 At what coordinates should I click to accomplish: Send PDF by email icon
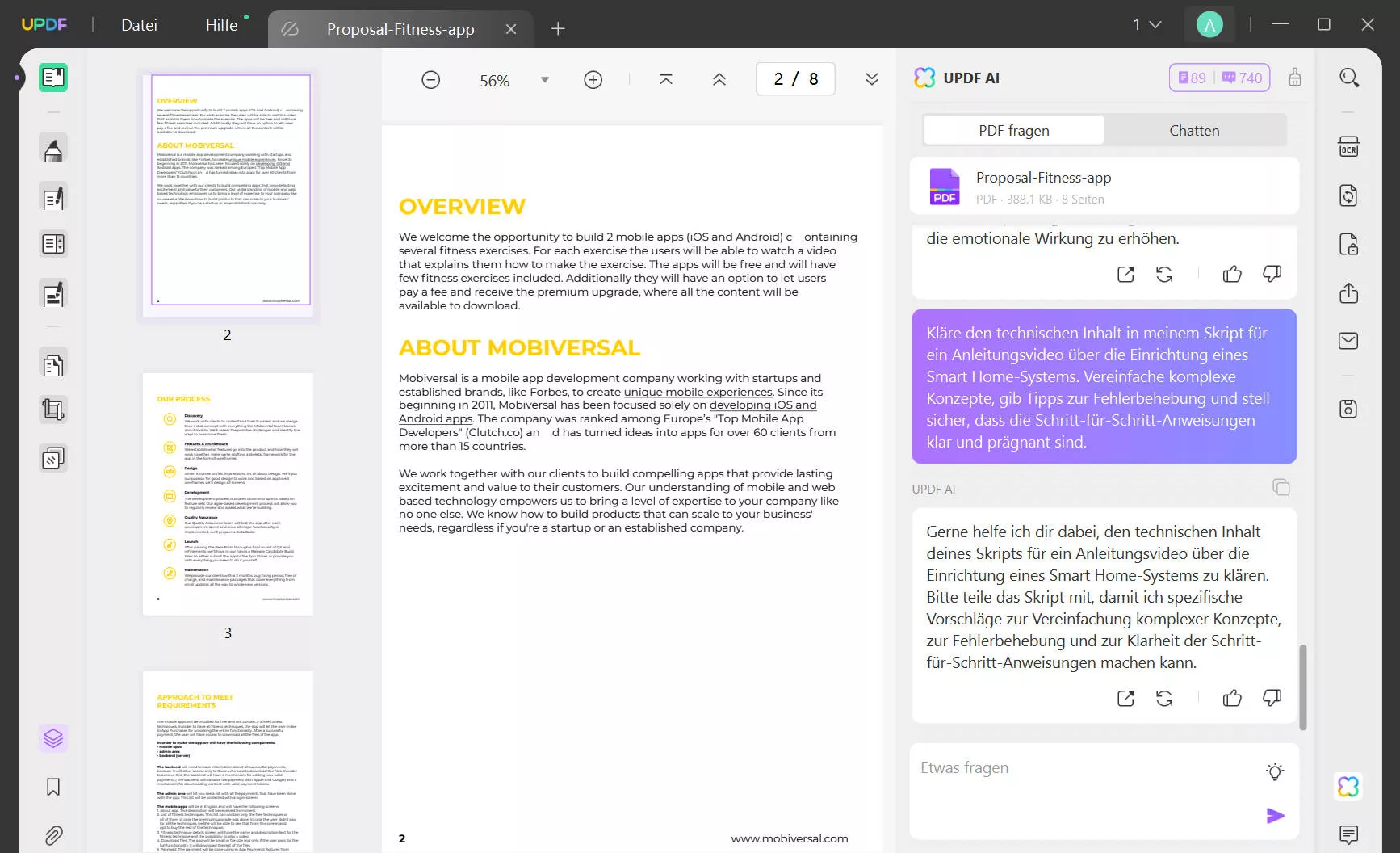1348,341
